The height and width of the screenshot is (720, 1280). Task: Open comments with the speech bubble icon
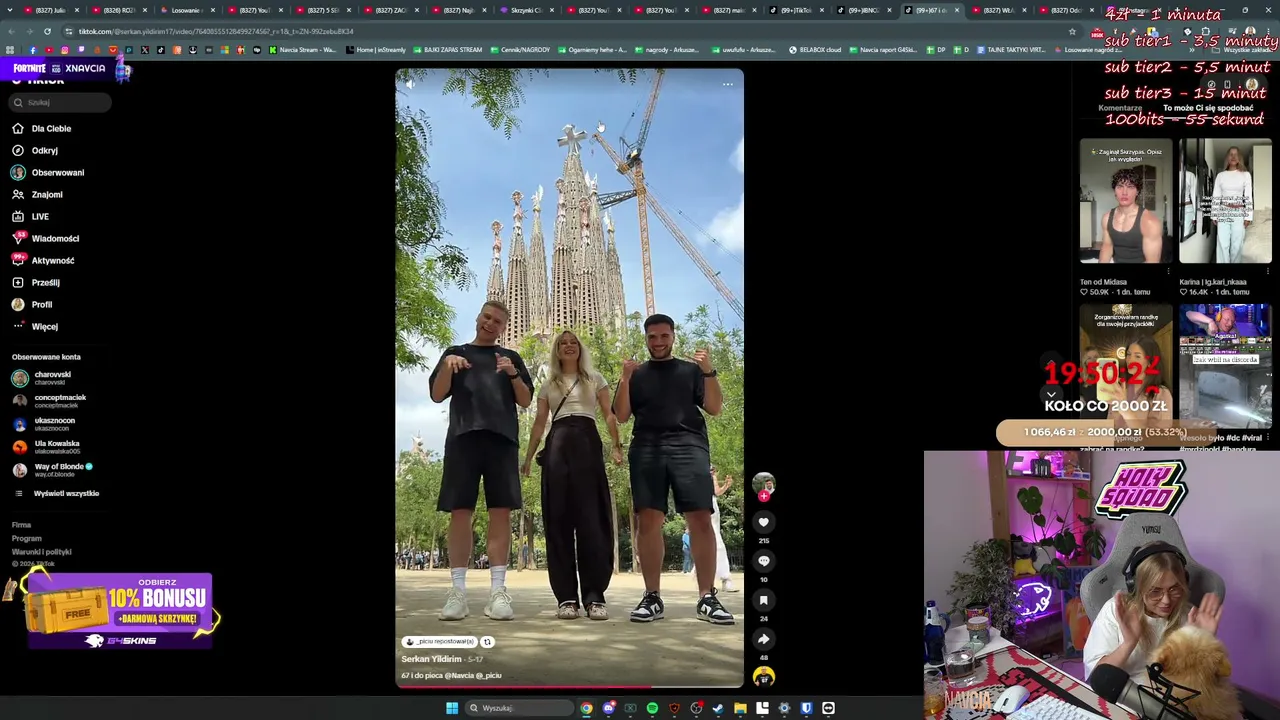(x=763, y=561)
